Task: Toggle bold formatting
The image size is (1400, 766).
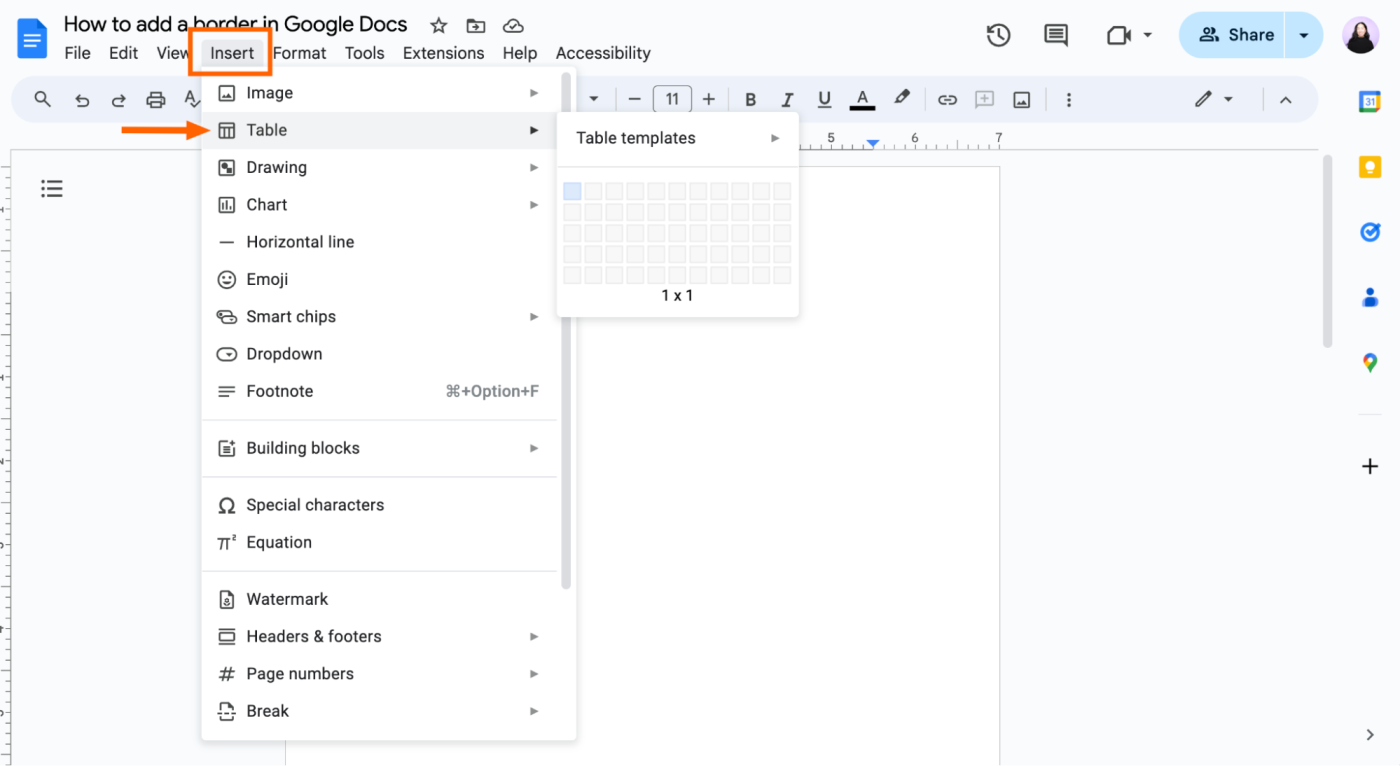Action: (x=751, y=100)
